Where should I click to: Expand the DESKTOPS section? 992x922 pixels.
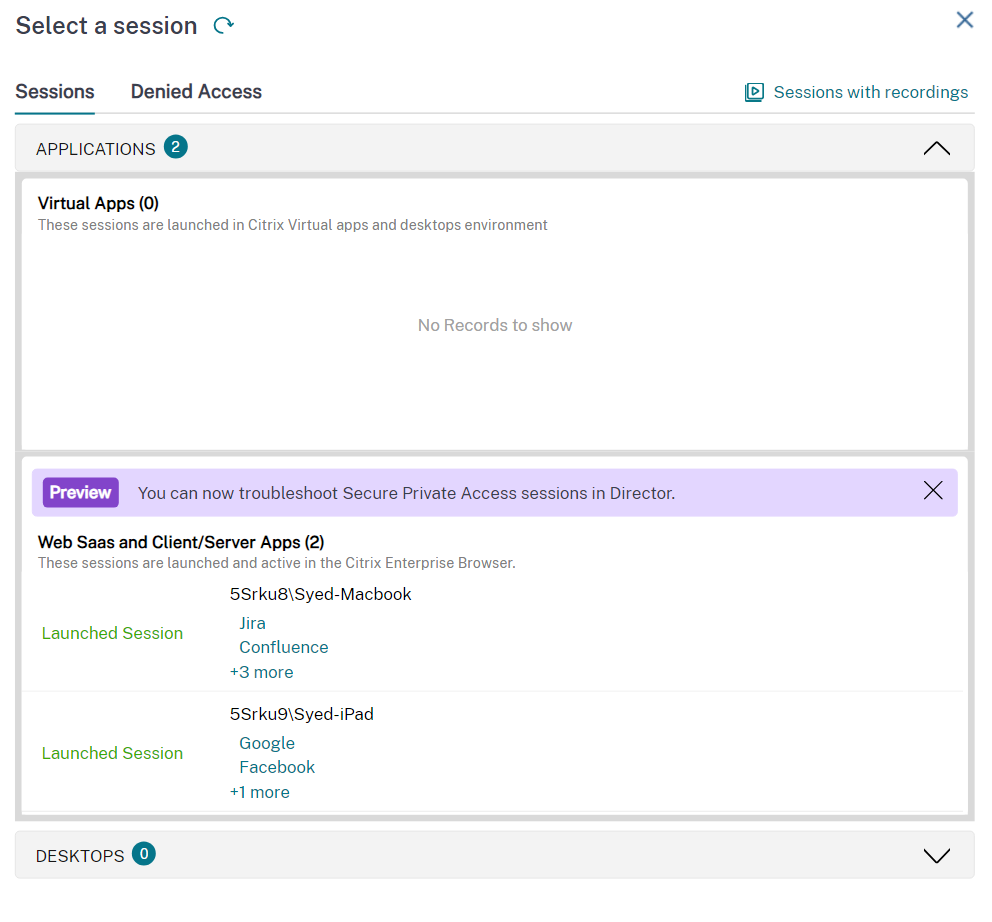coord(936,855)
